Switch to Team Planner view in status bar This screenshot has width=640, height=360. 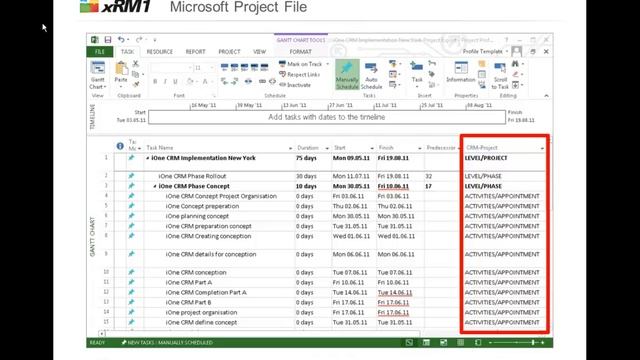tap(444, 342)
